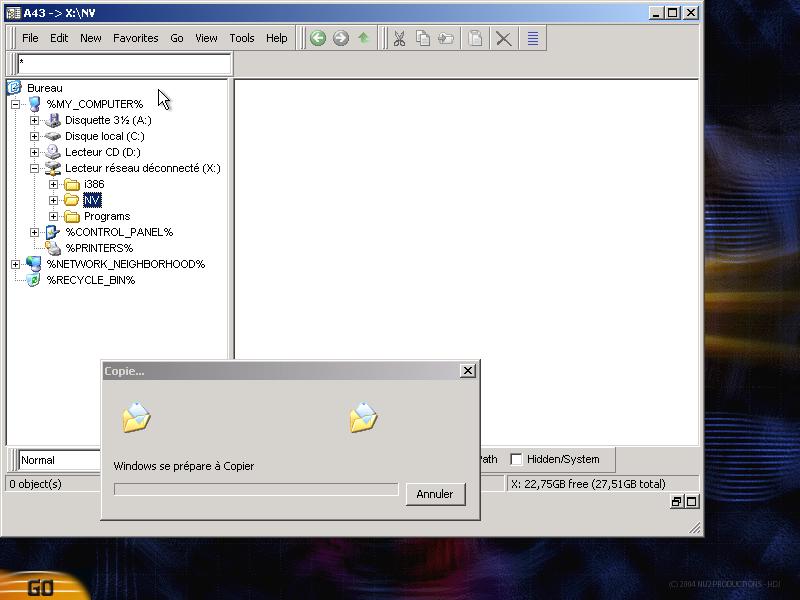Expand the Disquette 3½ (A:) node
Screen dimensions: 800x600
click(34, 120)
